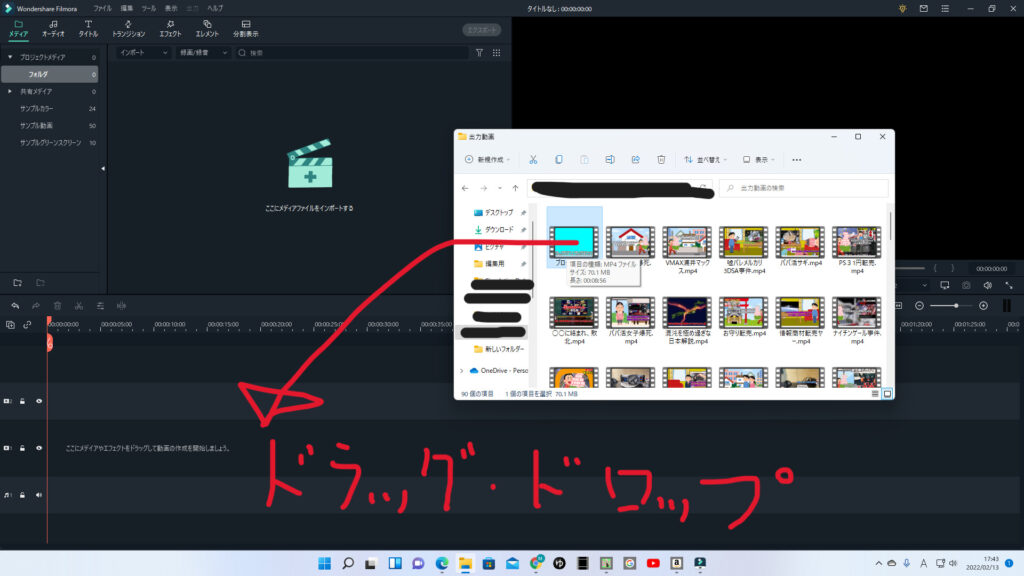Click the timeline edit adjust icon
This screenshot has height=576, width=1024.
tap(100, 306)
